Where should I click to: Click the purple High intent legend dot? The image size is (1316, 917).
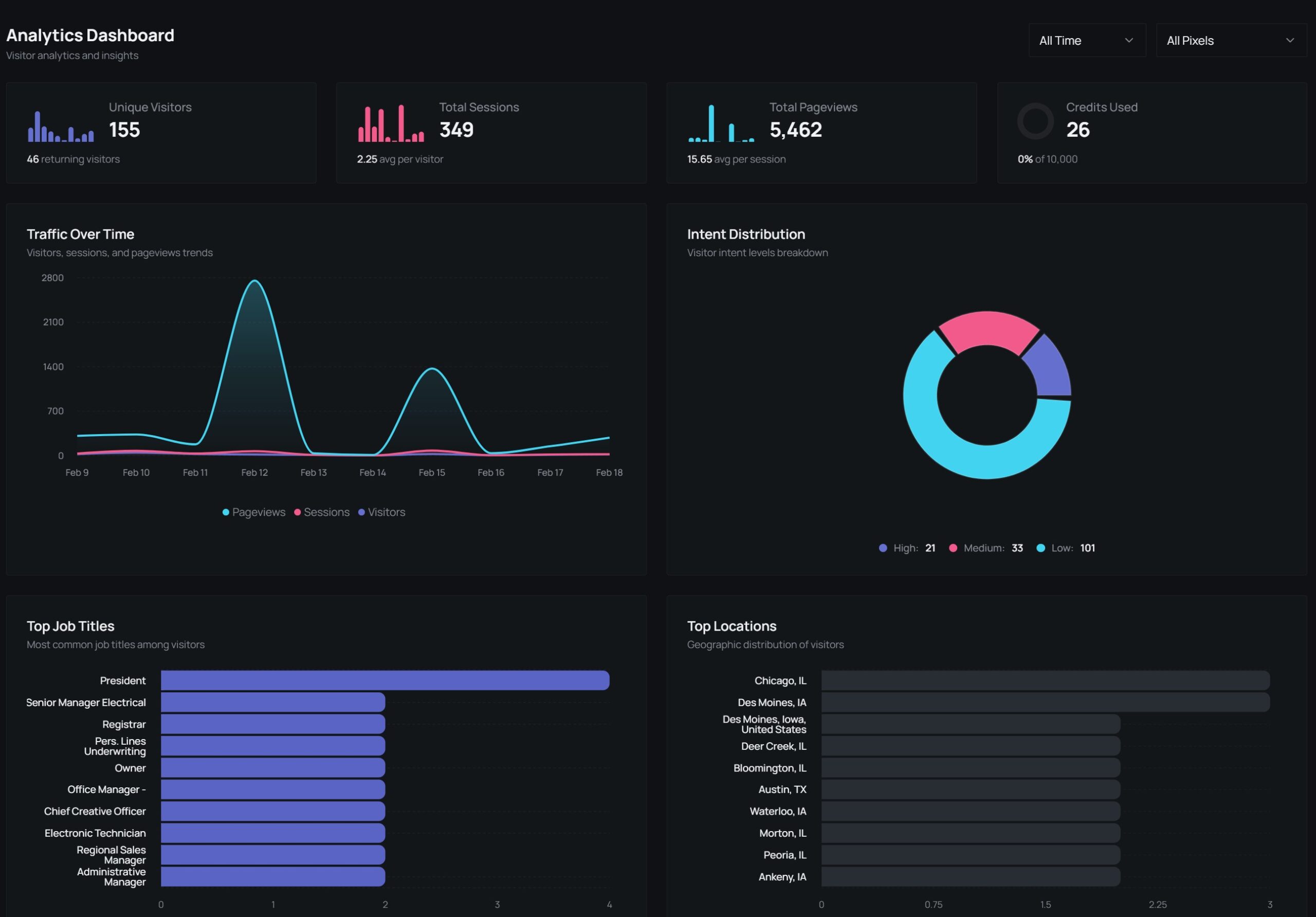point(883,548)
